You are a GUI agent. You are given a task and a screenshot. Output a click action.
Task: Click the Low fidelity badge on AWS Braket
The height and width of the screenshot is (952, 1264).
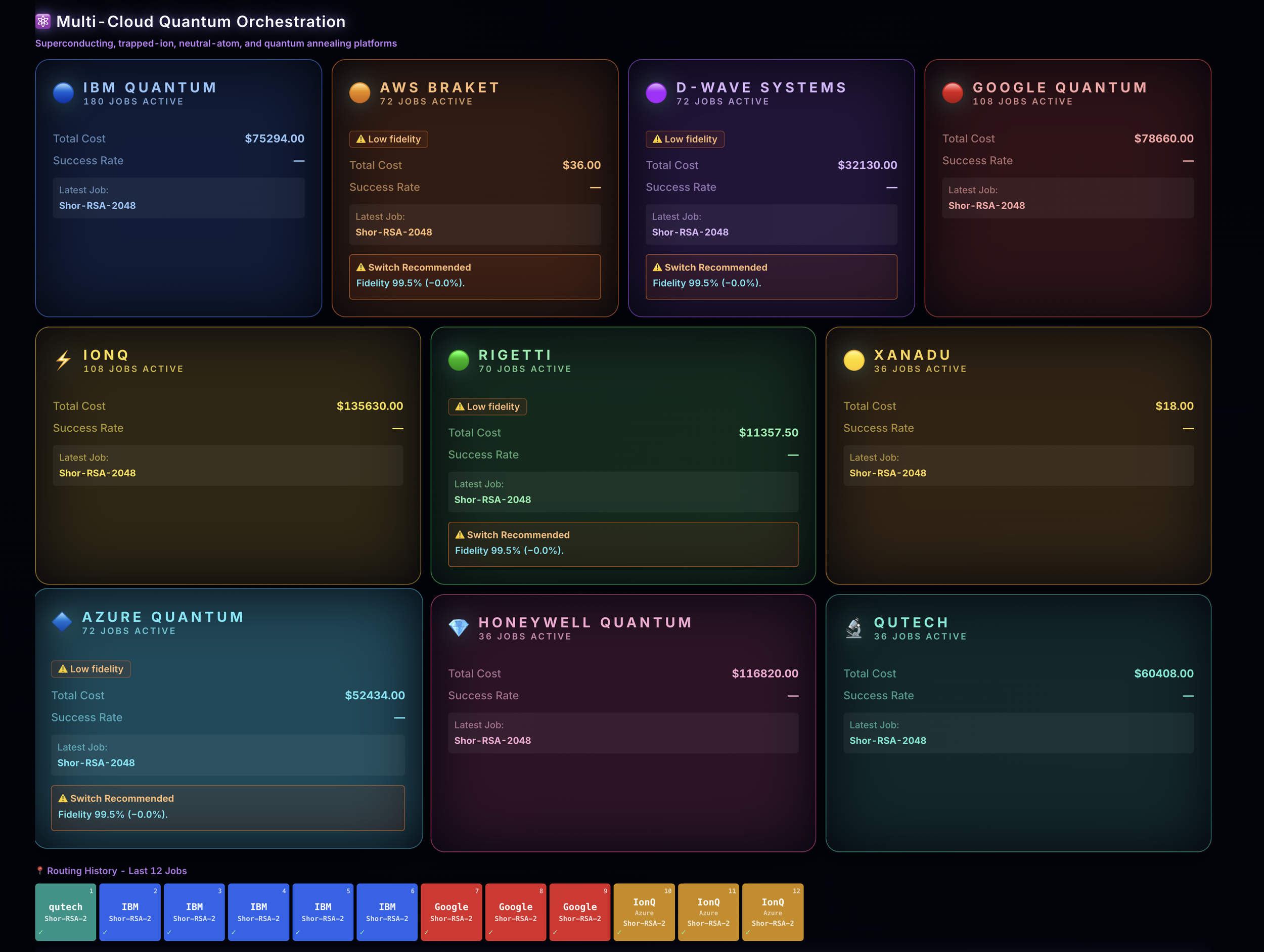pyautogui.click(x=389, y=139)
